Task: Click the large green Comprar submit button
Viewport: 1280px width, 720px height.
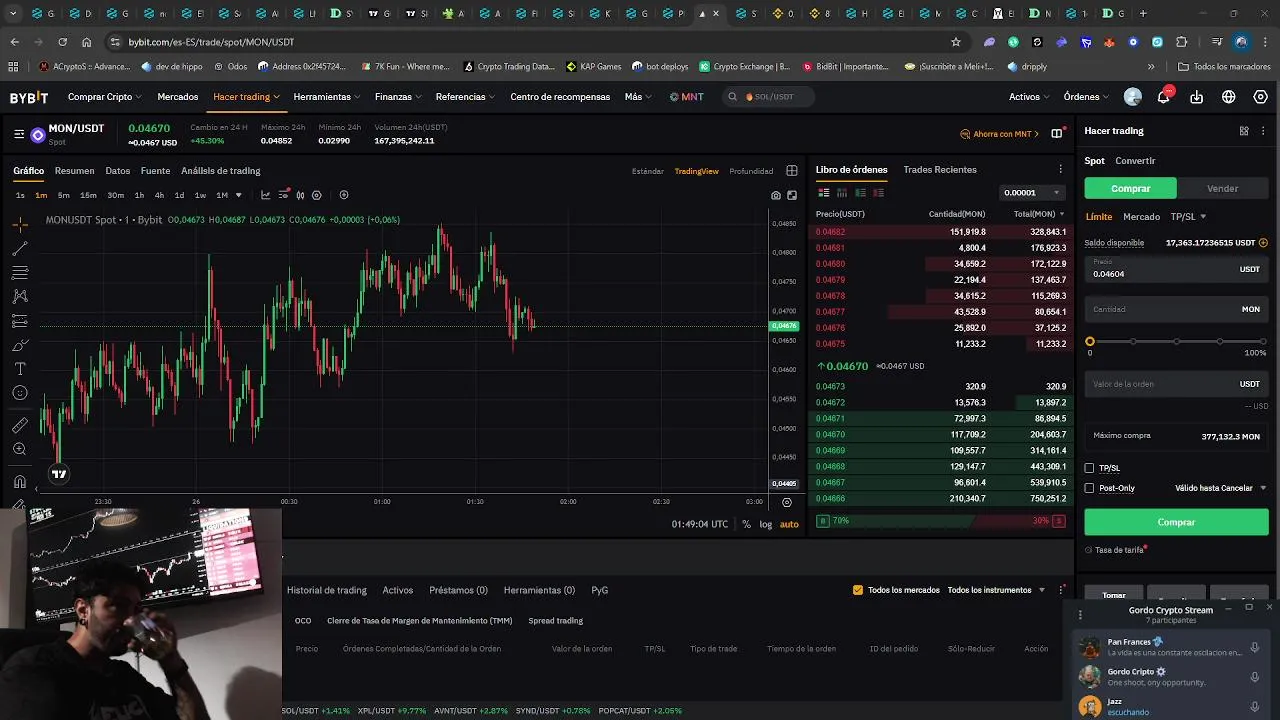Action: 1176,522
